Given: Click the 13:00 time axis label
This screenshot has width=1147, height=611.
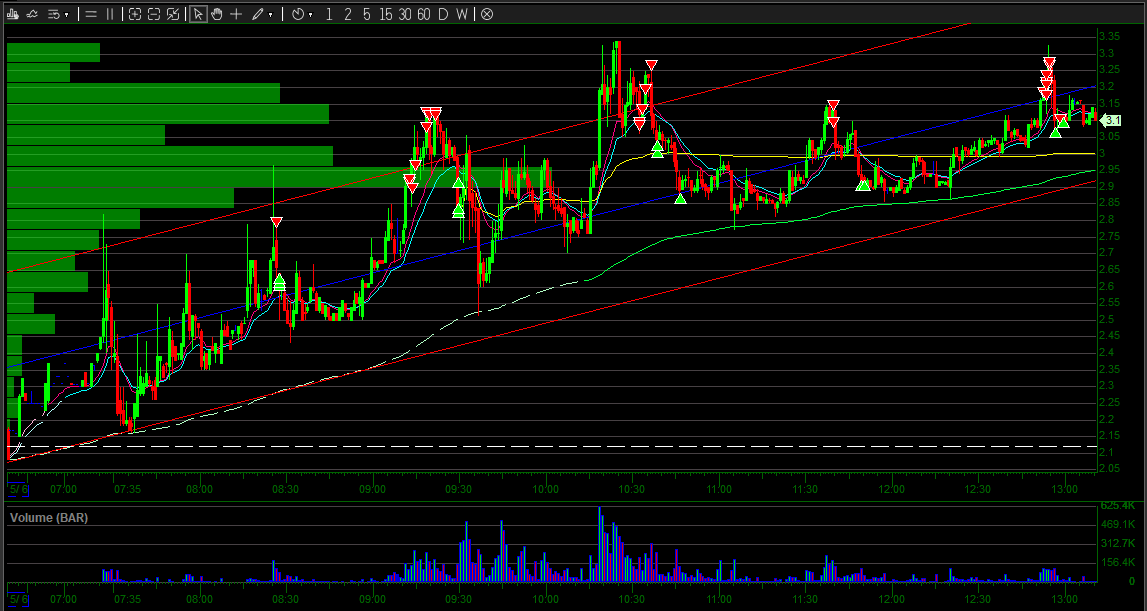Looking at the screenshot, I should 1064,490.
